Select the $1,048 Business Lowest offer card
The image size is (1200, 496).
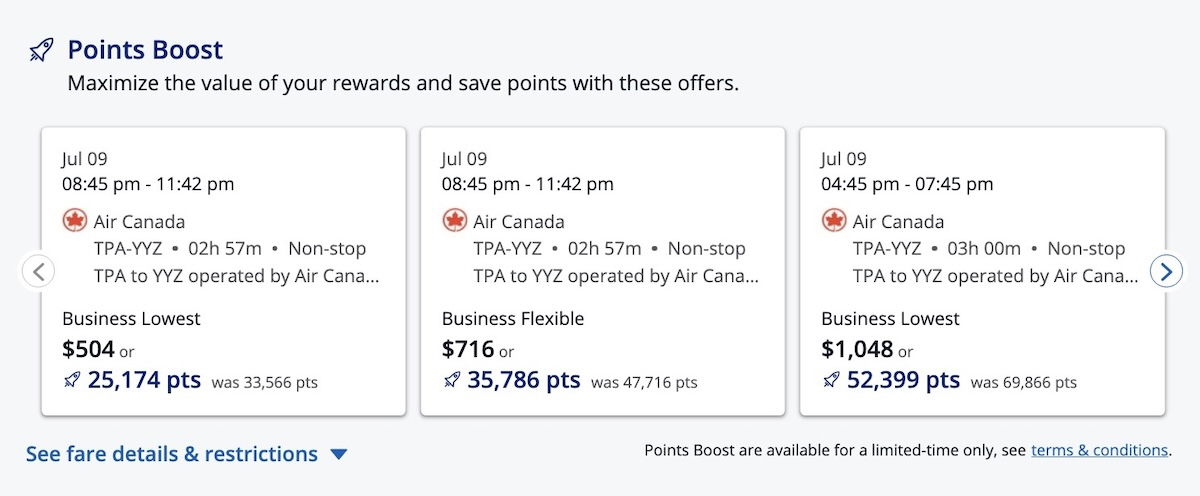click(982, 271)
